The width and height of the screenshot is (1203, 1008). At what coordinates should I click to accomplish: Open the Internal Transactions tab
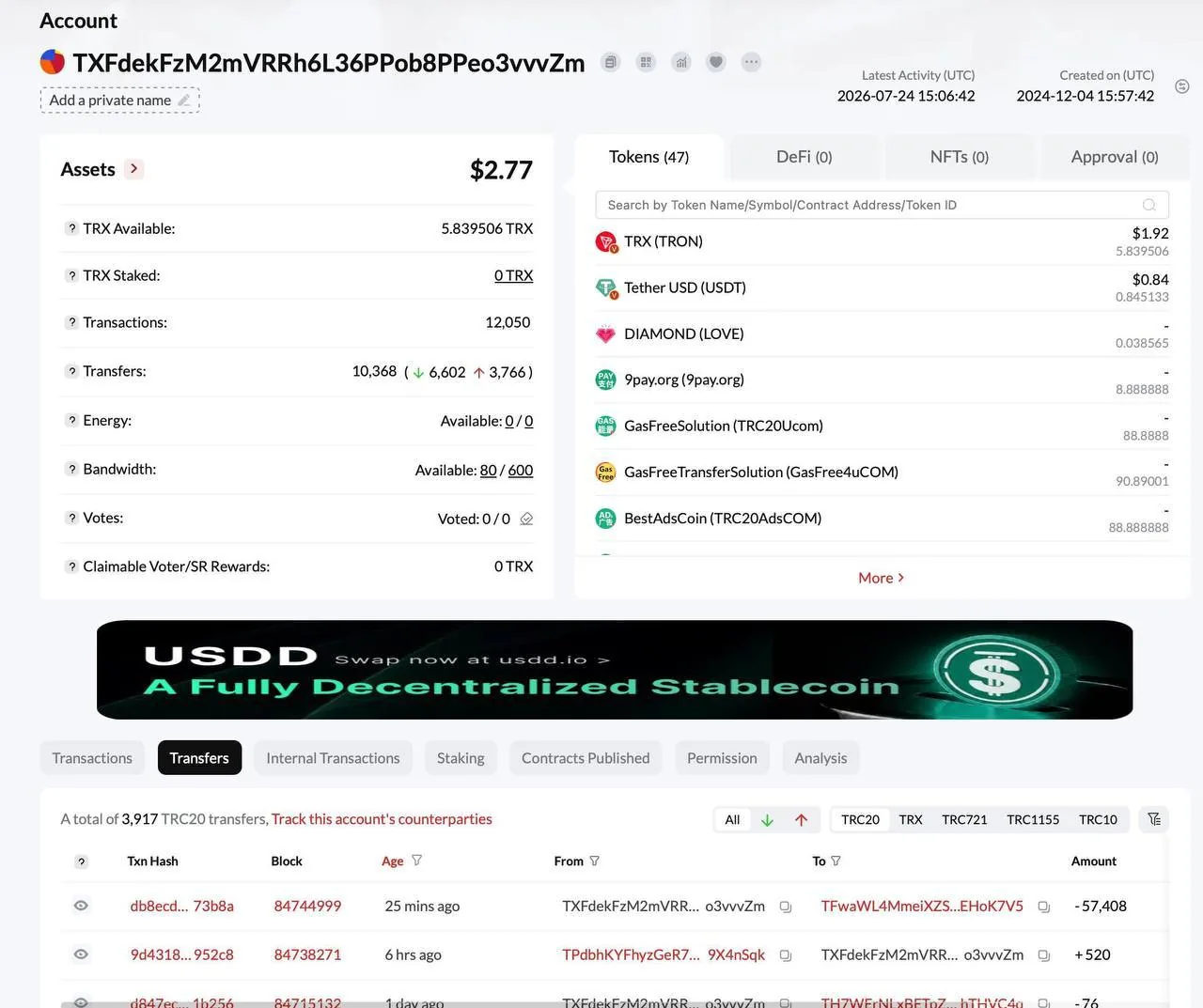pos(333,758)
